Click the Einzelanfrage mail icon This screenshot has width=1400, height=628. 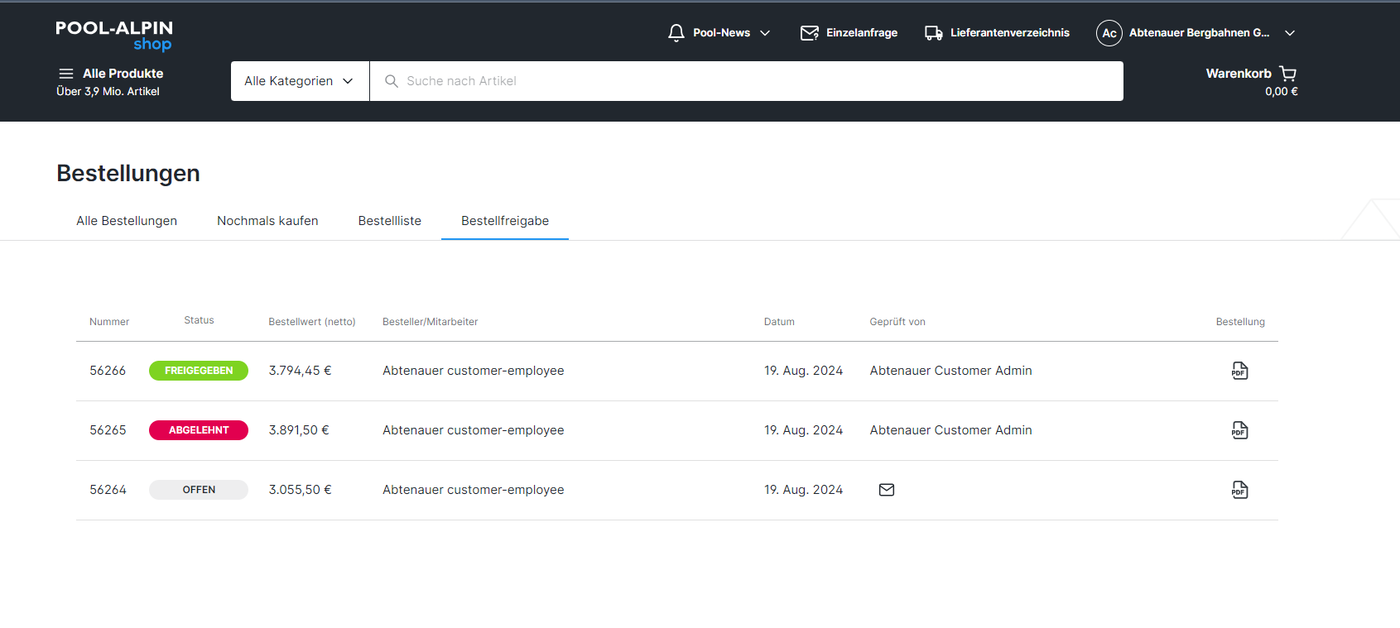(x=809, y=33)
